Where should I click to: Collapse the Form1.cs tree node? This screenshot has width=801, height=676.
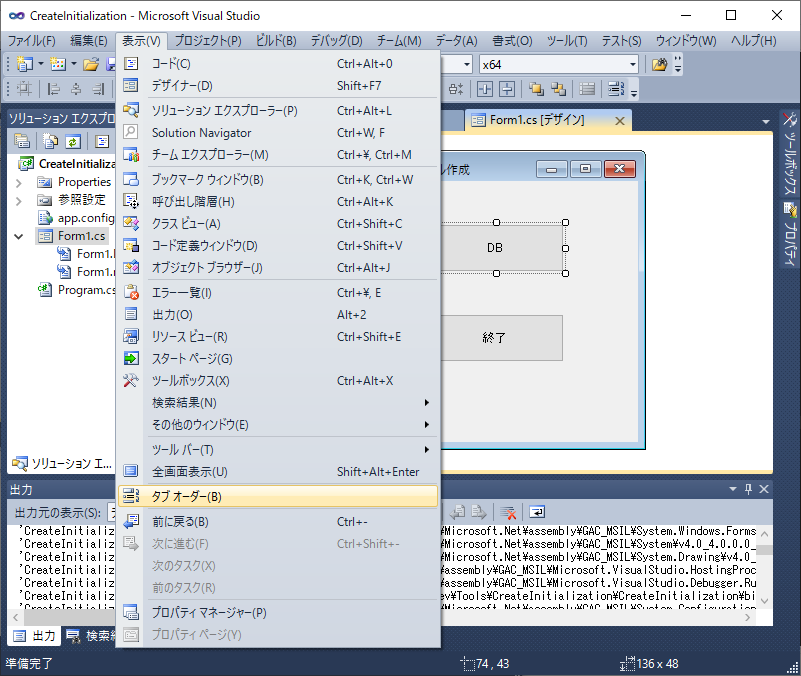coord(19,237)
